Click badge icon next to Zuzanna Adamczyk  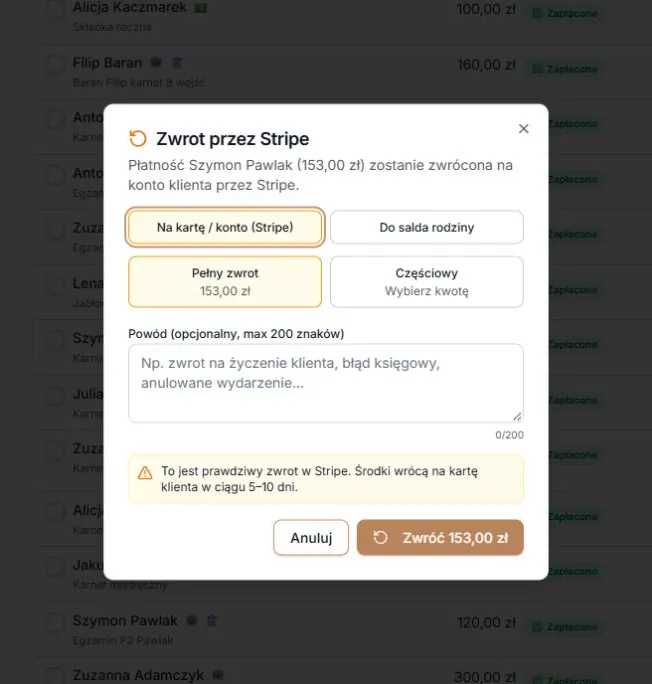218,675
